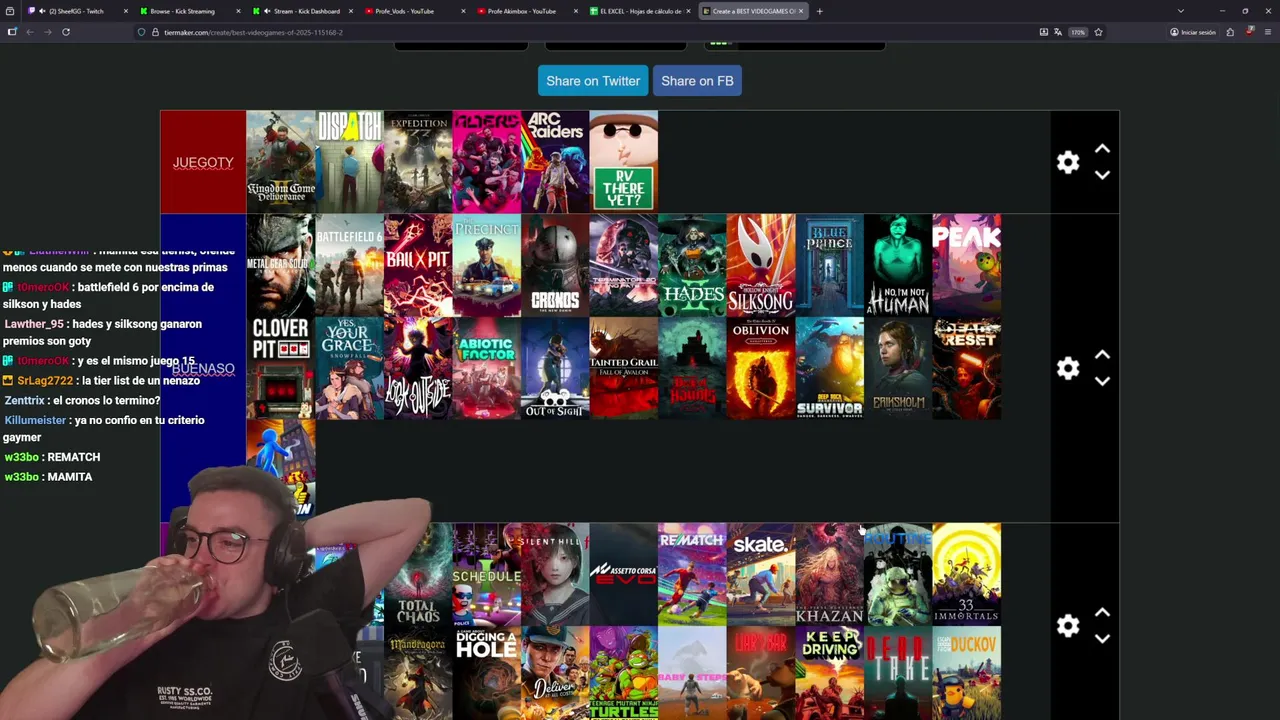Click Iniciar sesión button
This screenshot has width=1280, height=720.
(x=1193, y=32)
